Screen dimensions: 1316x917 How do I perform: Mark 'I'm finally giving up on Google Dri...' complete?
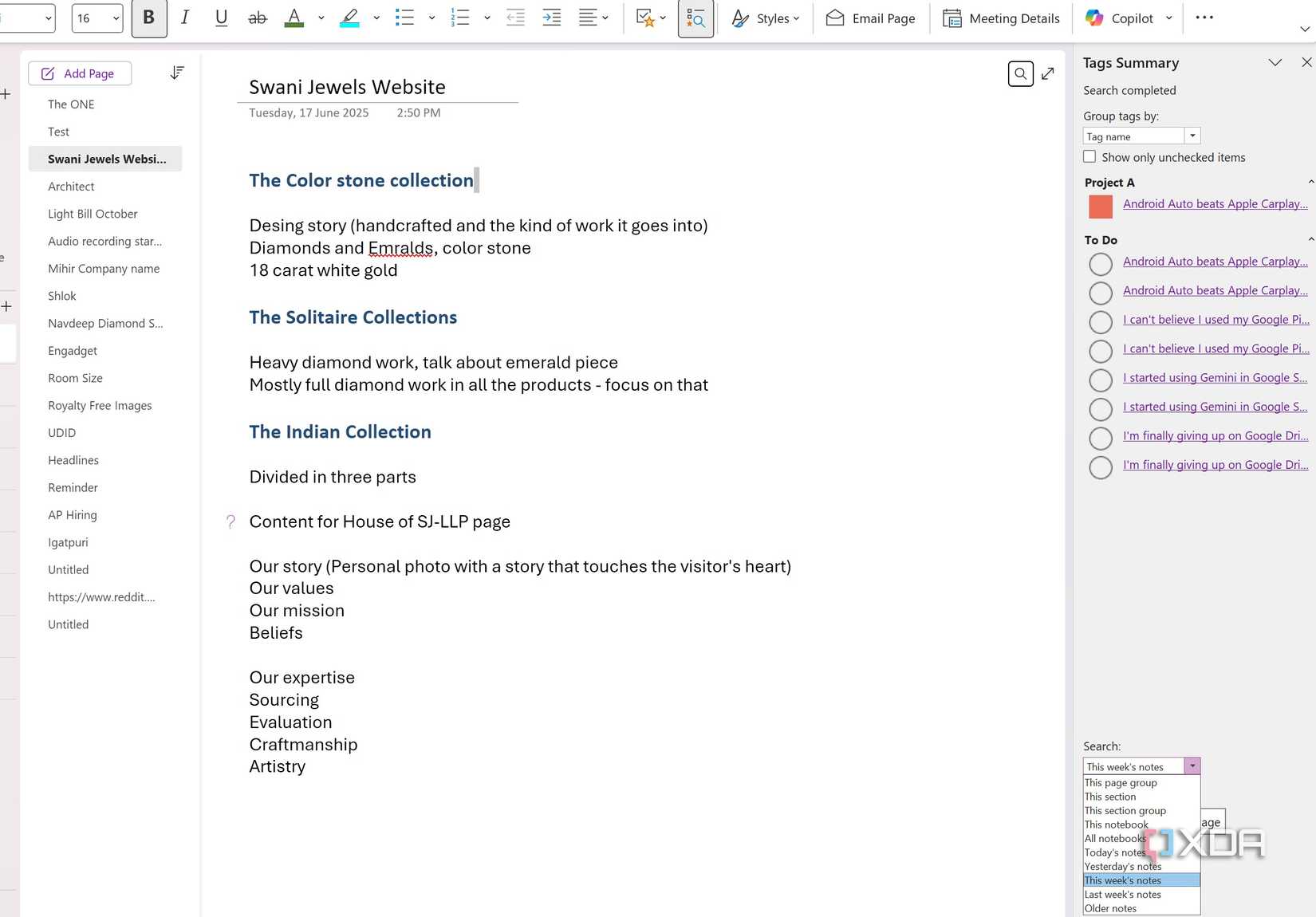coord(1101,438)
